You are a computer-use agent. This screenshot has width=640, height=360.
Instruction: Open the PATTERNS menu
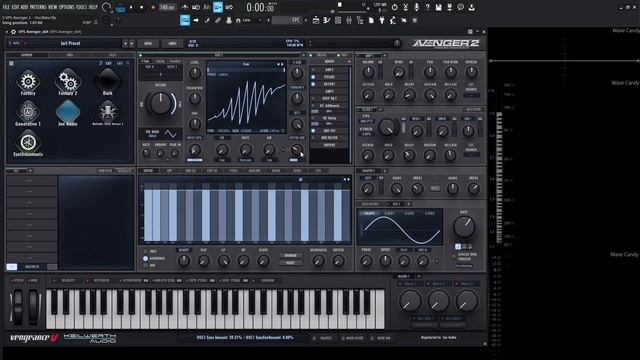pos(38,7)
